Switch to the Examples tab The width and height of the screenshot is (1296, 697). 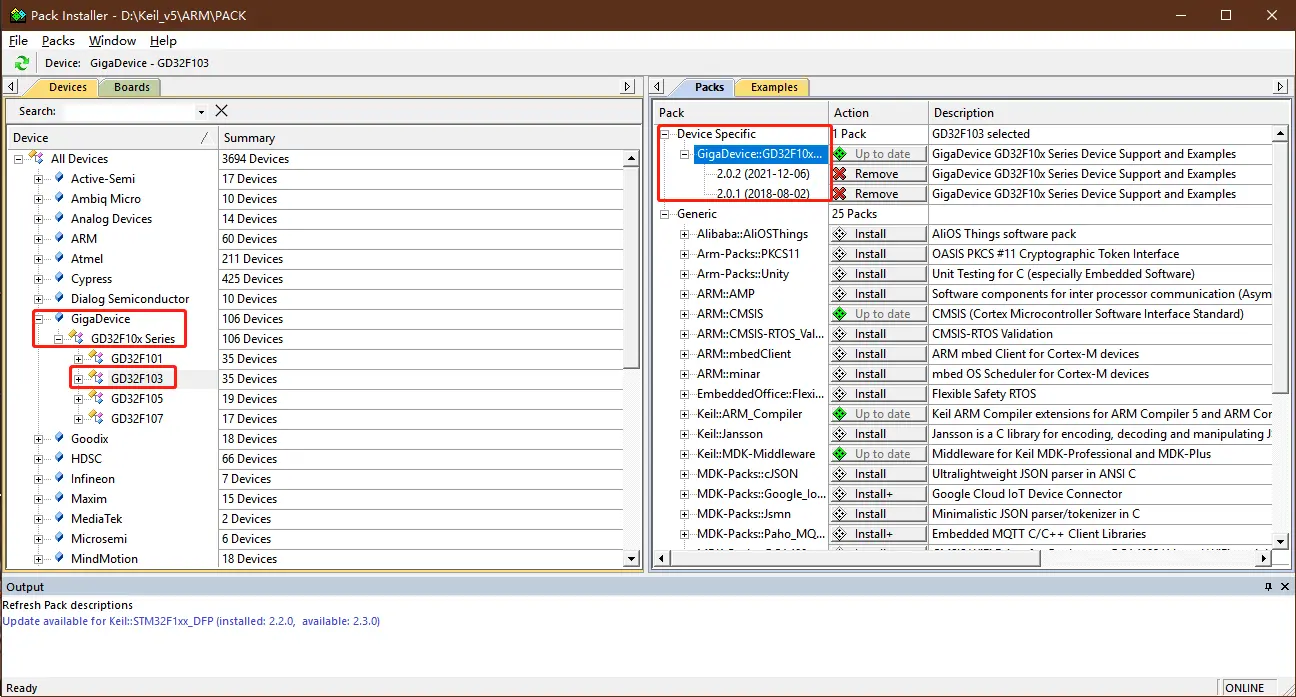coord(773,87)
